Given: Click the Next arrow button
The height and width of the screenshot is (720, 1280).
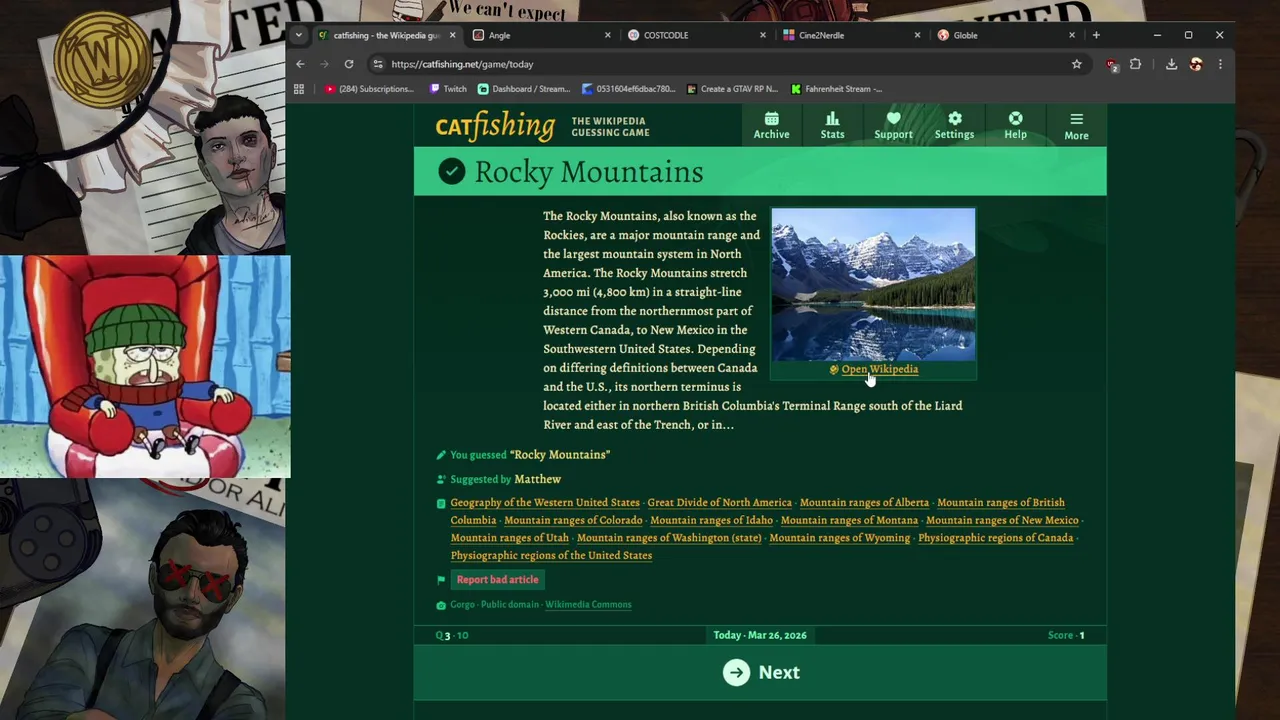Looking at the screenshot, I should pyautogui.click(x=761, y=672).
